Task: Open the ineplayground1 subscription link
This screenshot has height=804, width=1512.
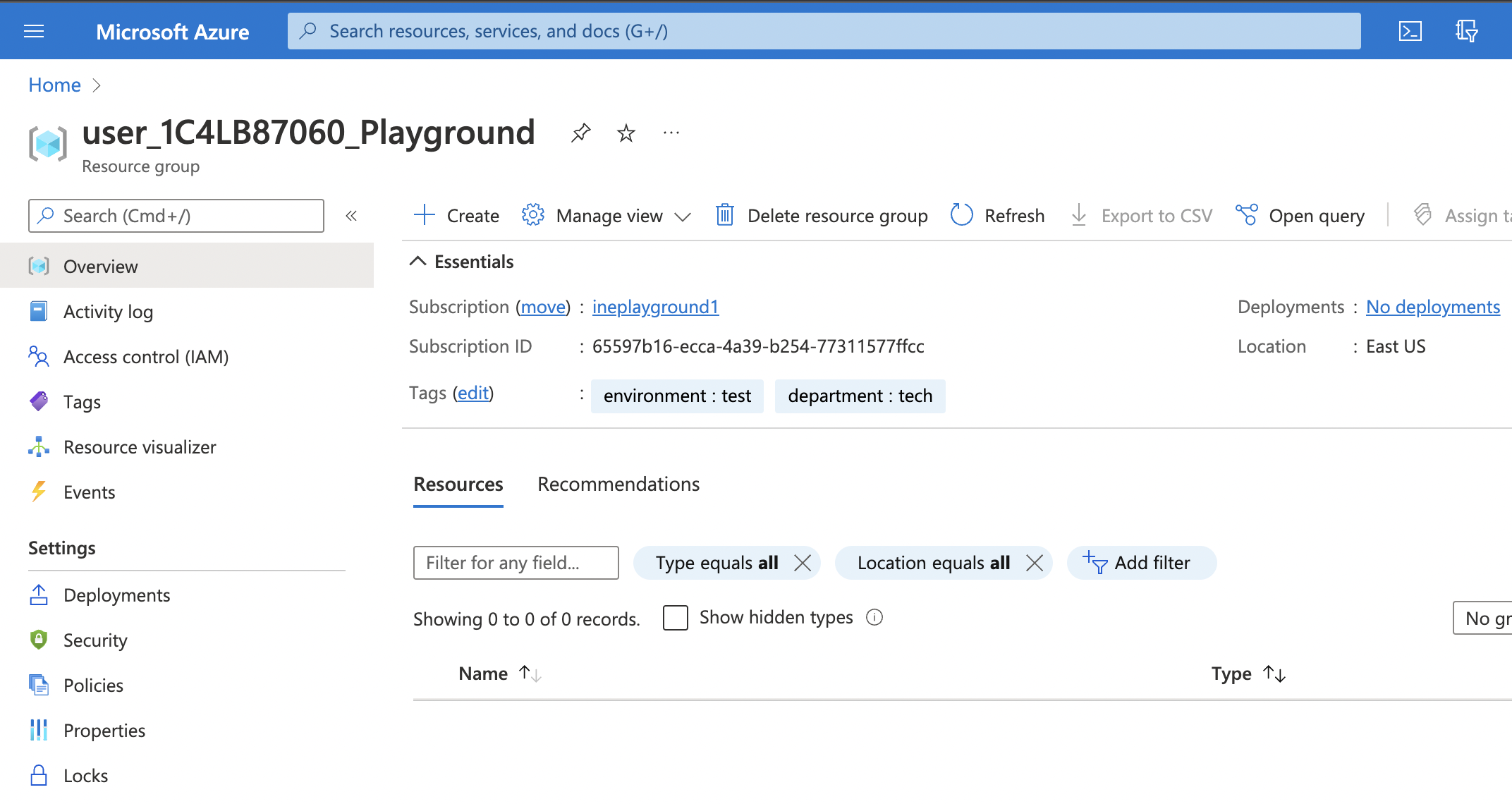Action: (x=655, y=307)
